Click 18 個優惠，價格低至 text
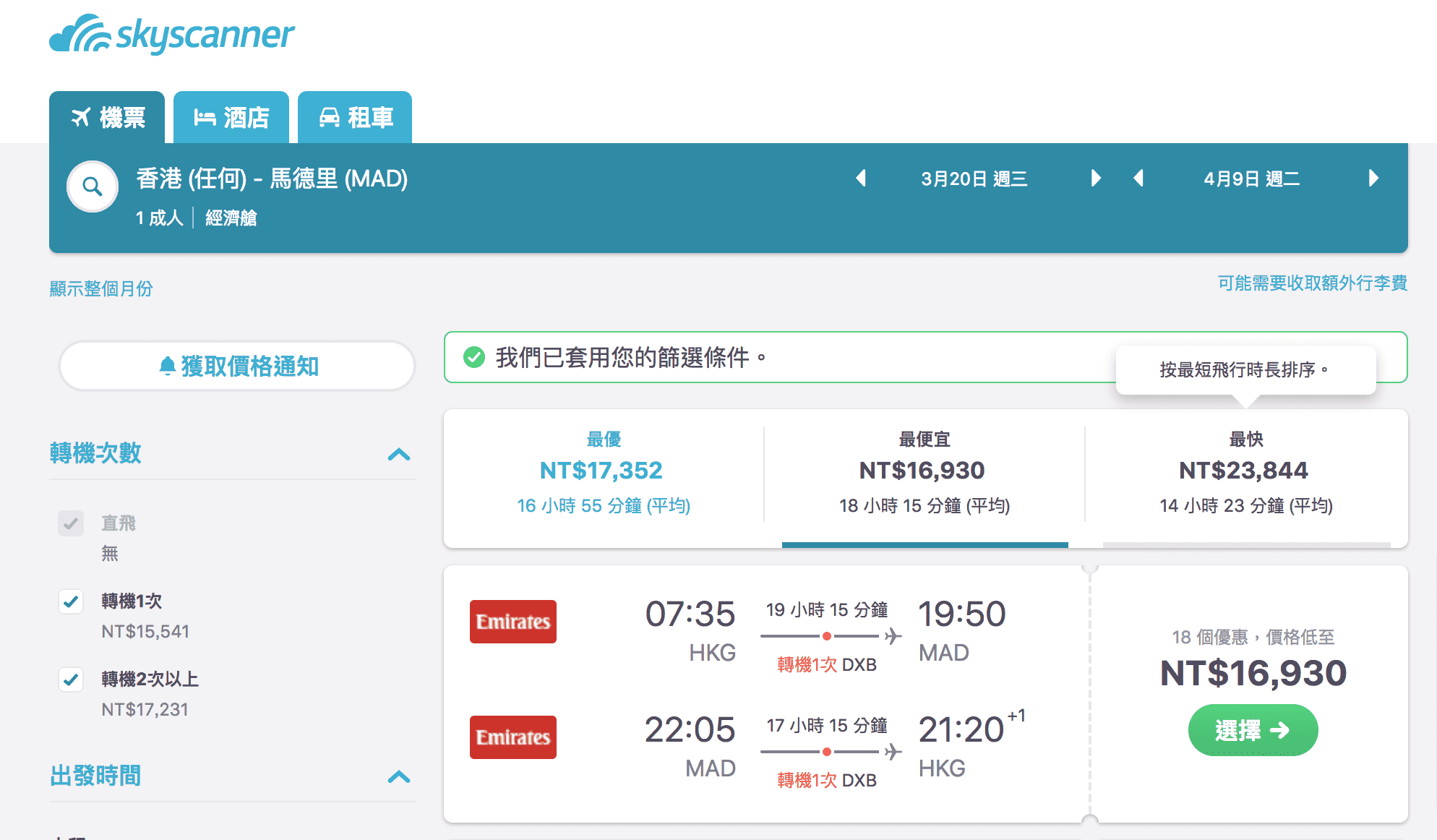Screen dimensions: 1437x840 coord(1253,637)
